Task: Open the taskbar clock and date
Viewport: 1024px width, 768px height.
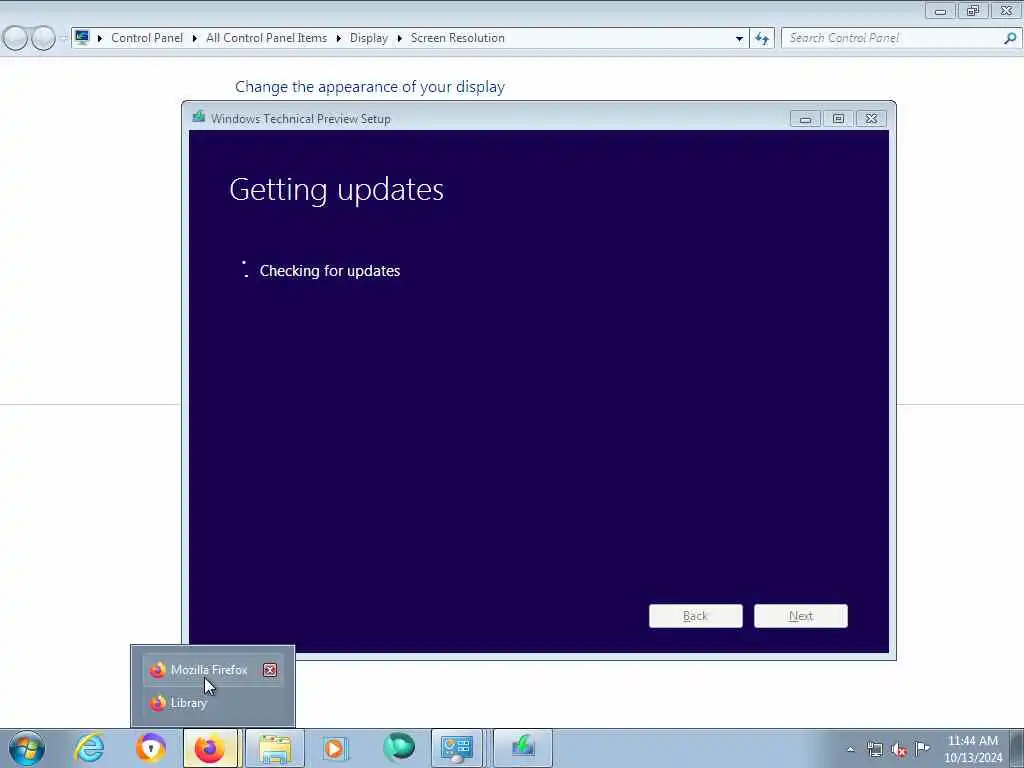Action: [973, 749]
